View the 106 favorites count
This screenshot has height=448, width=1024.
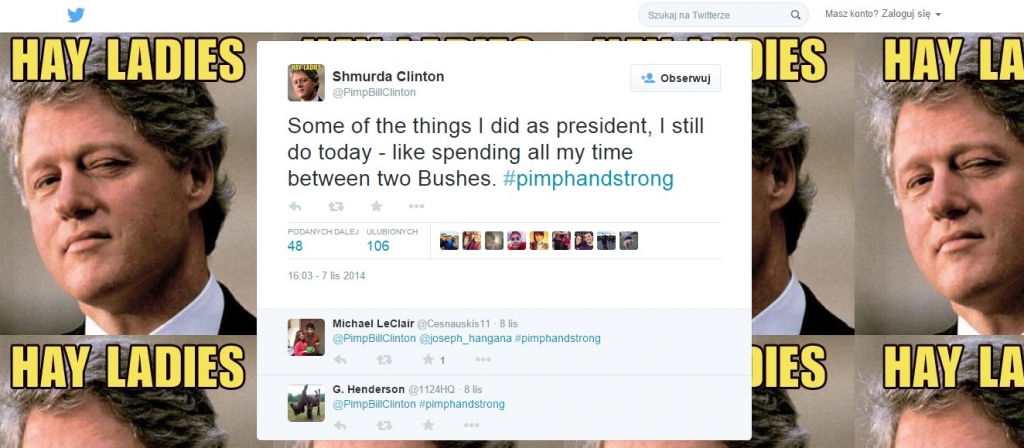click(x=378, y=246)
